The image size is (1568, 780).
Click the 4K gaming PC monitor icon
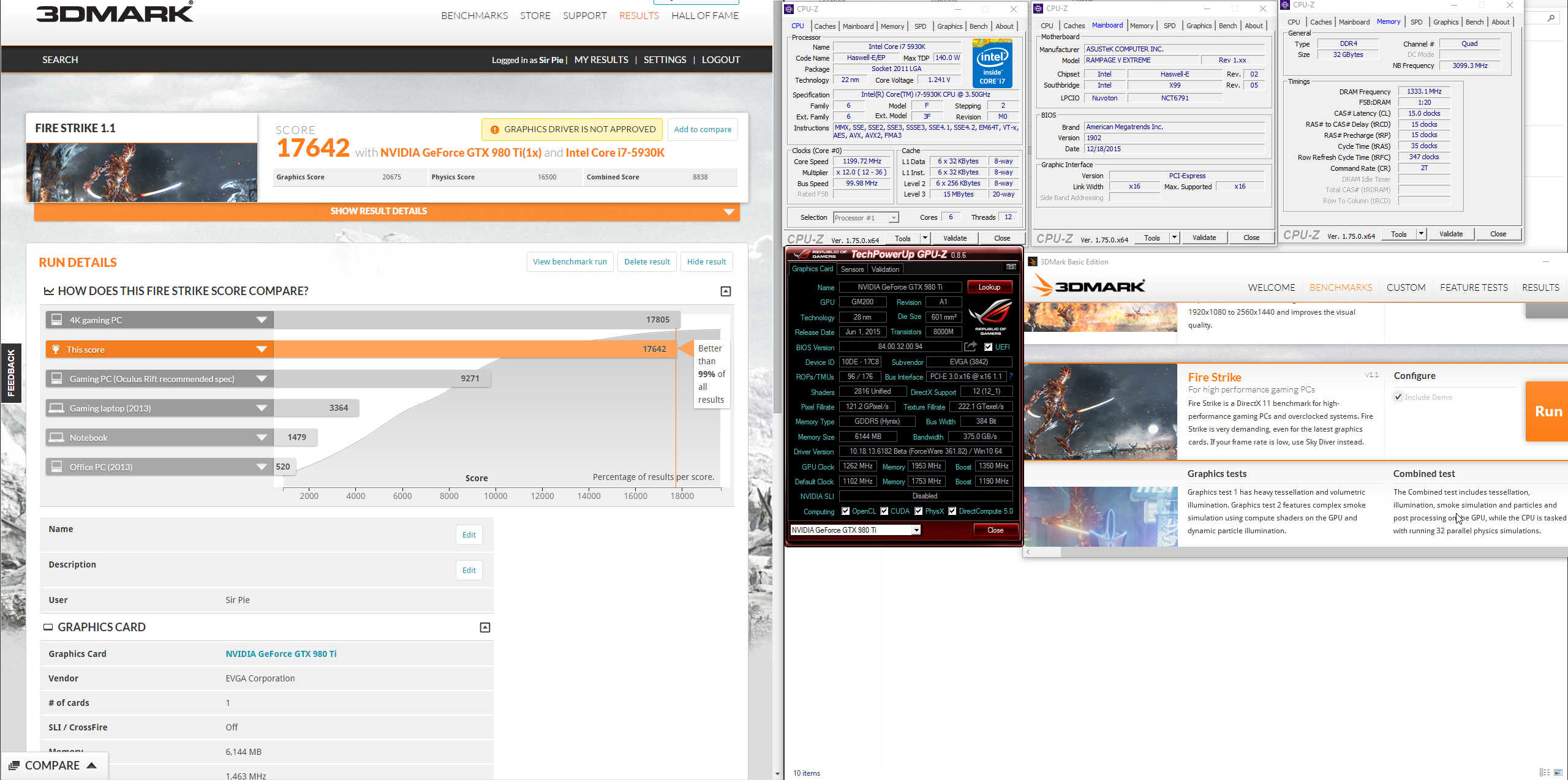click(x=56, y=320)
